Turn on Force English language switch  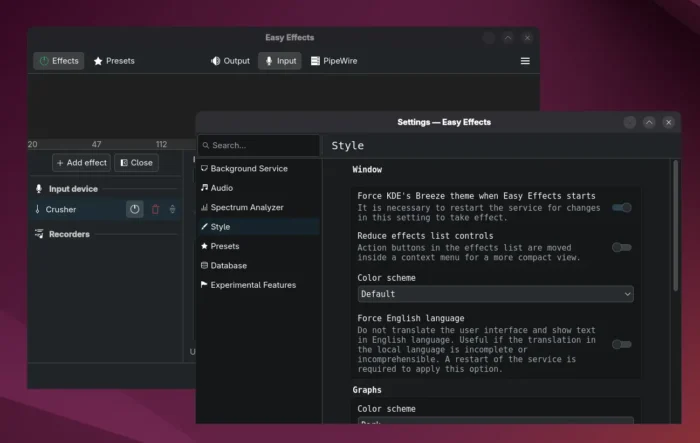[621, 344]
